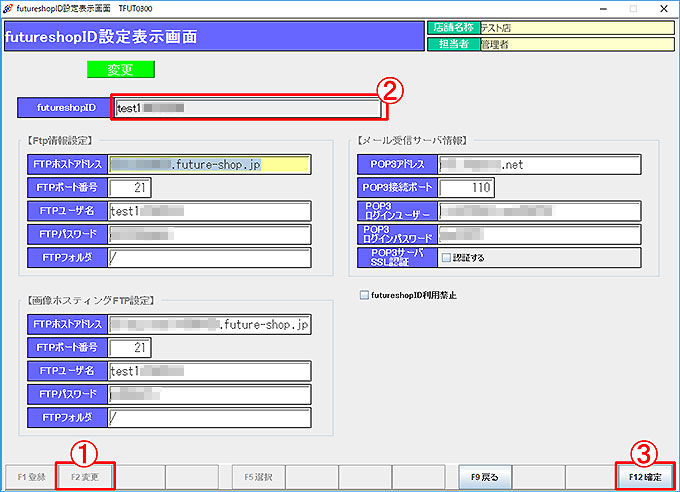
Task: Click FTPフォルダ field in Ftp情報設定
Action: coord(209,258)
